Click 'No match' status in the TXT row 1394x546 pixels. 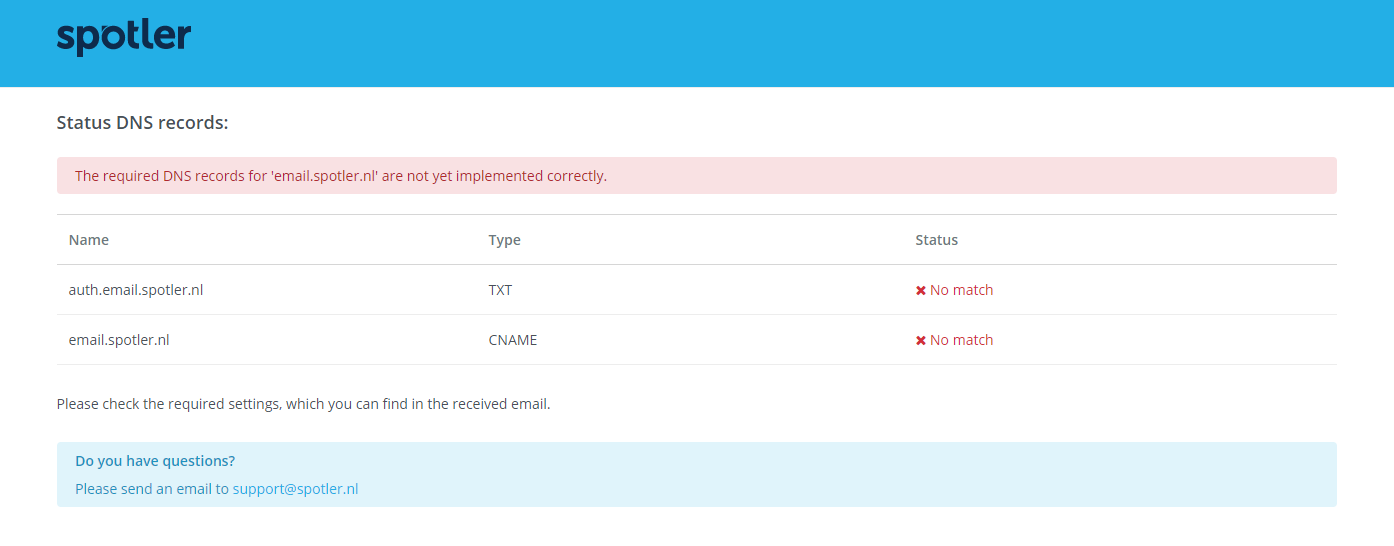pos(962,290)
